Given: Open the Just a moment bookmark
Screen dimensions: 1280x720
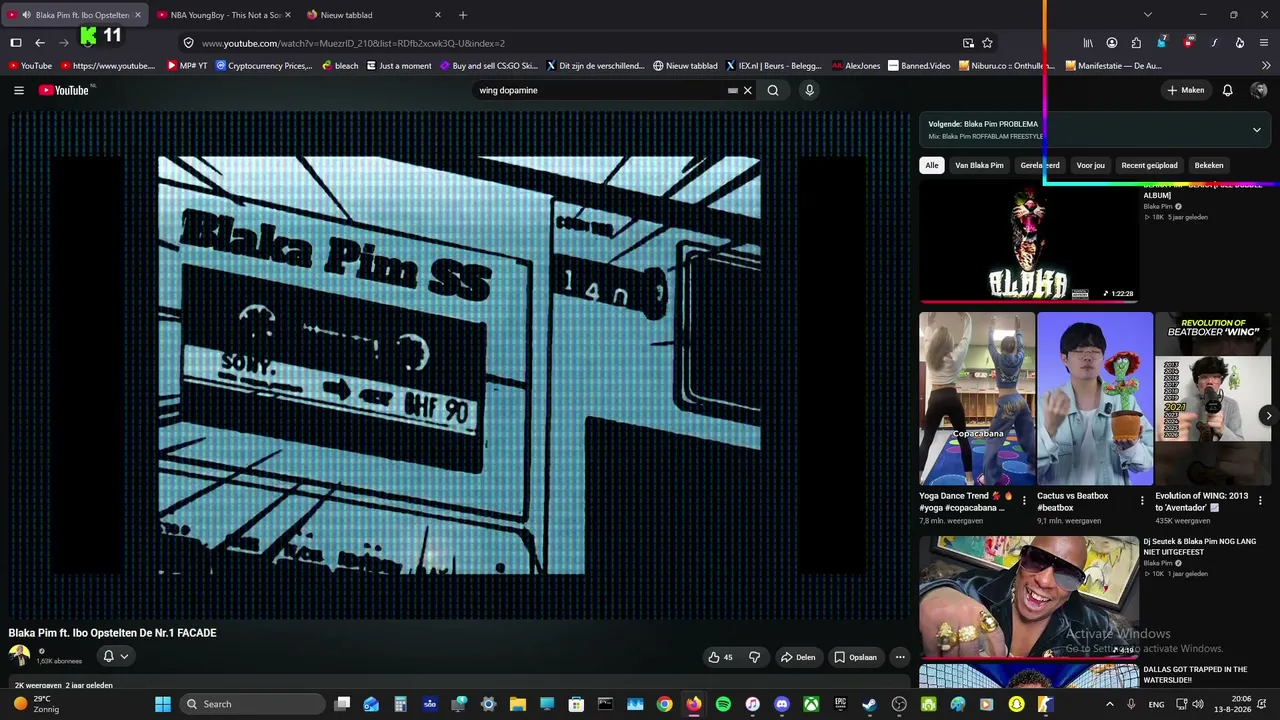Looking at the screenshot, I should pos(399,66).
